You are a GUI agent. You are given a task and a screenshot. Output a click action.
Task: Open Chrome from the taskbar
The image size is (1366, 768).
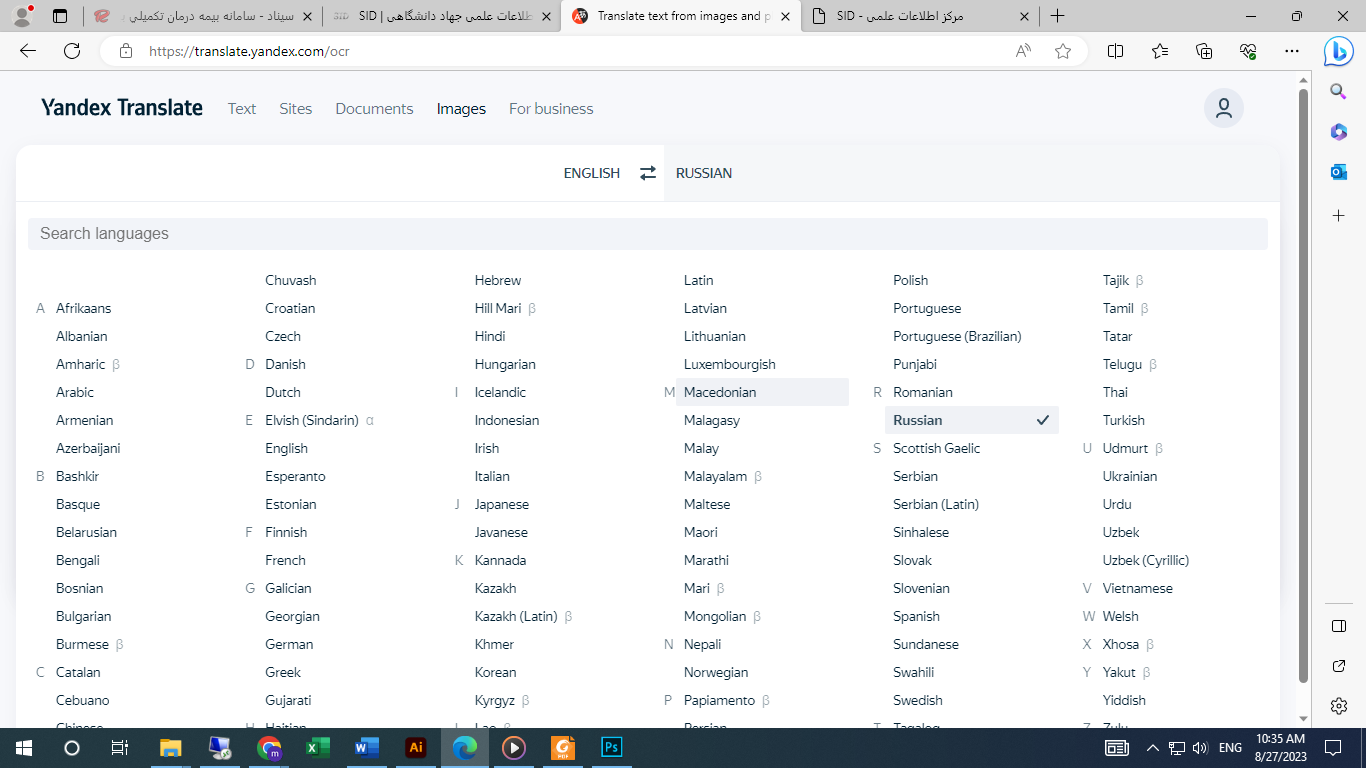269,747
